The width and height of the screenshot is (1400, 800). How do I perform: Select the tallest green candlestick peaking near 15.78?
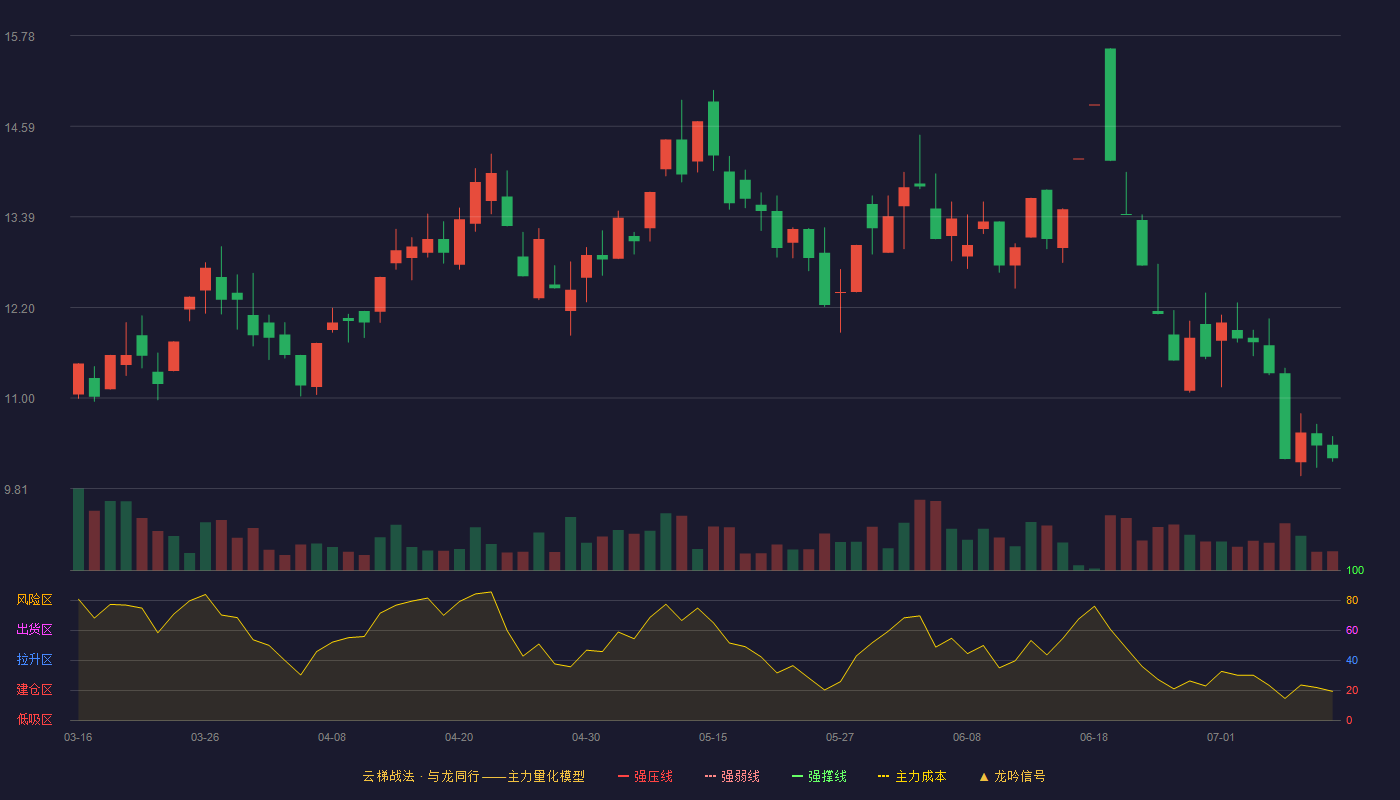1110,104
